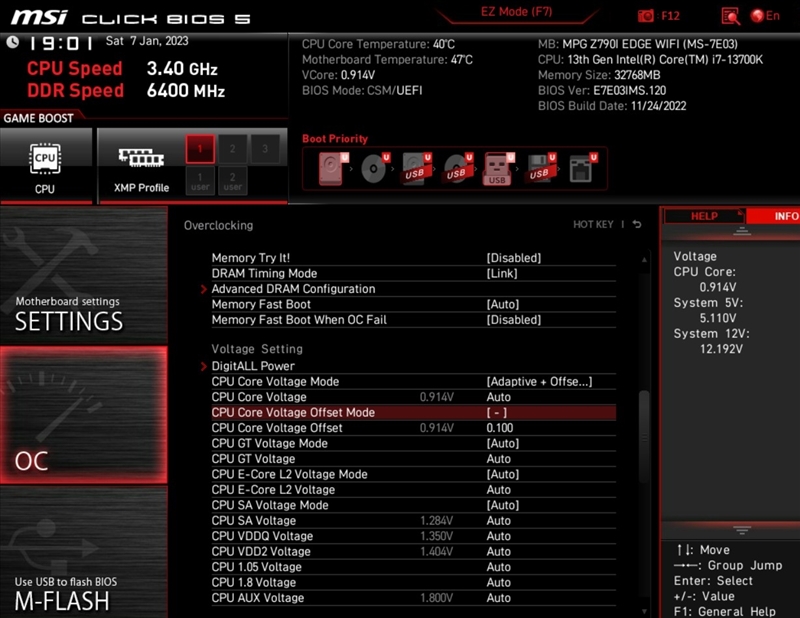Change language via the En globe icon
This screenshot has height=618, width=800.
[765, 16]
